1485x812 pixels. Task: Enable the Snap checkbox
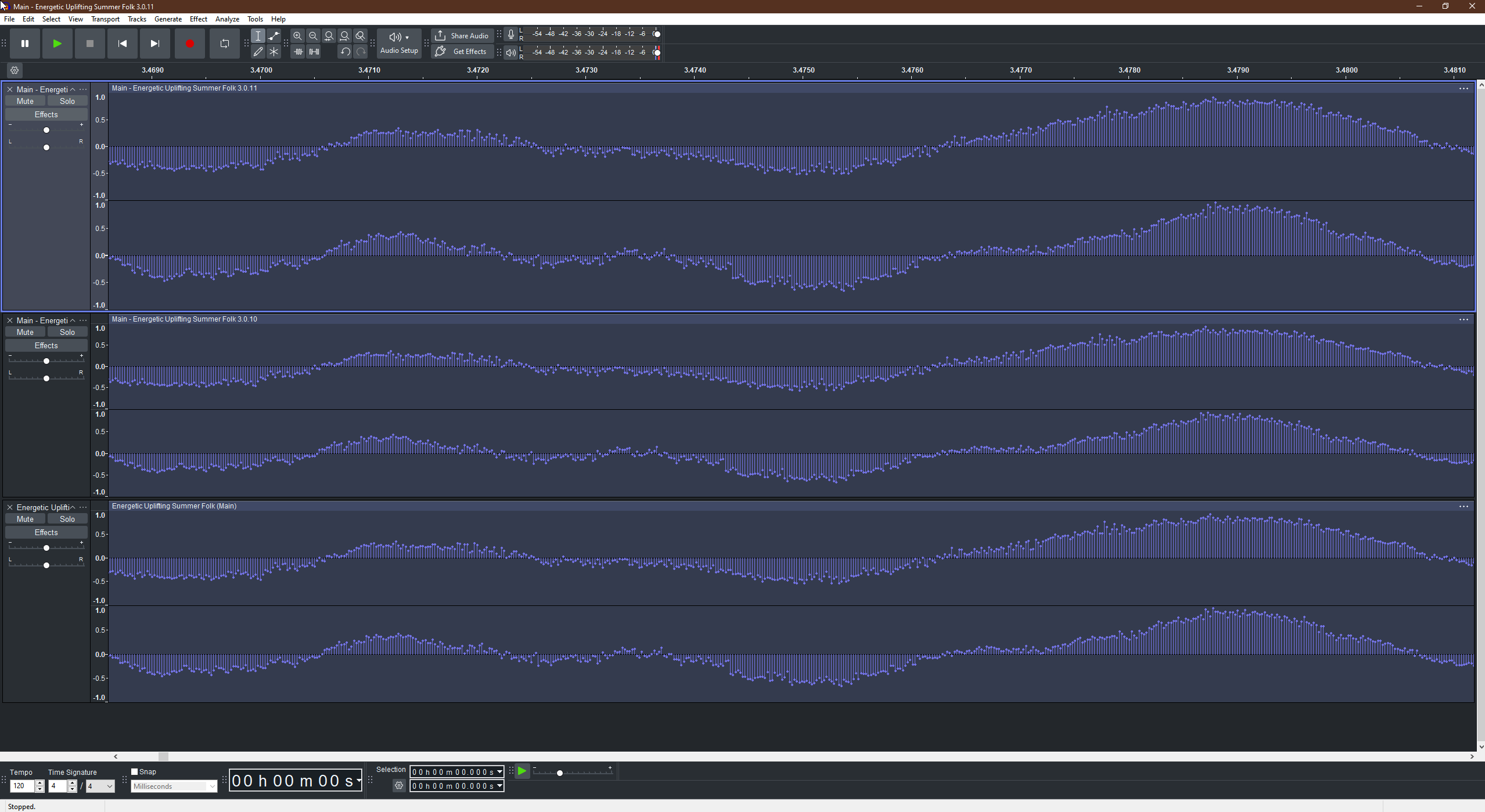point(135,771)
